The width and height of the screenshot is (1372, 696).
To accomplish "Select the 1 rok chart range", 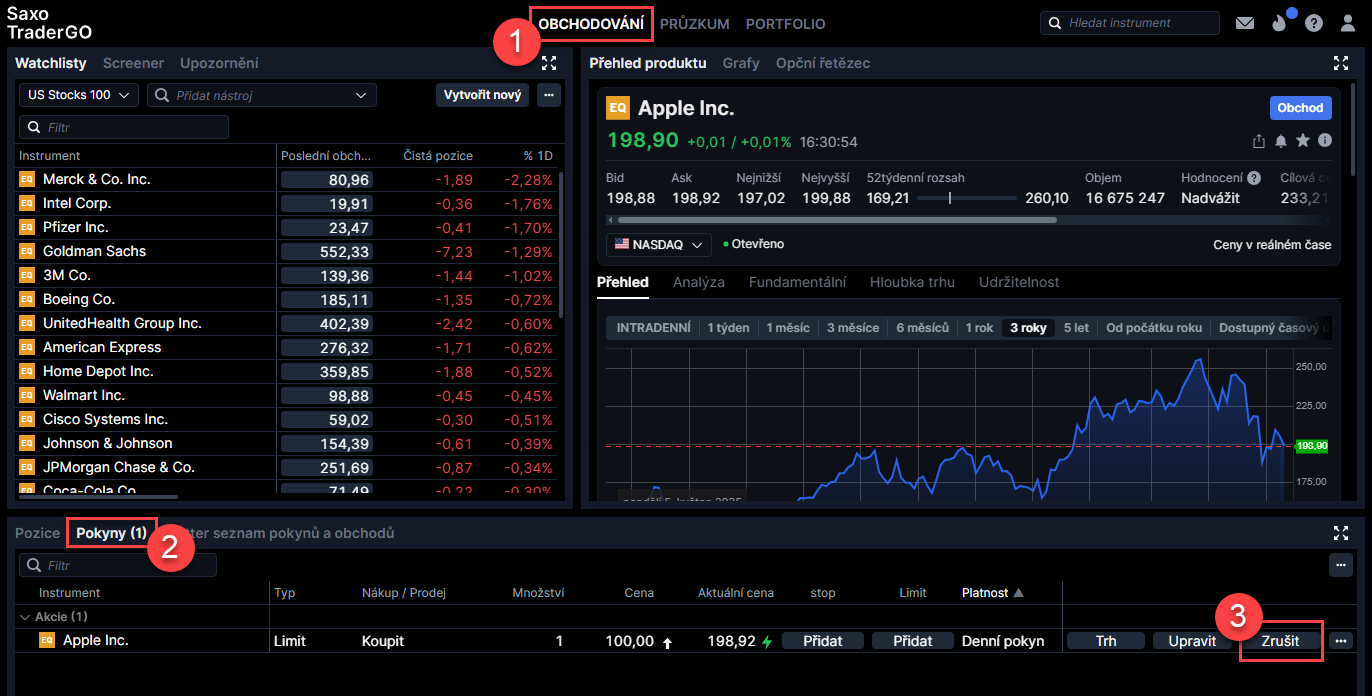I will [979, 328].
